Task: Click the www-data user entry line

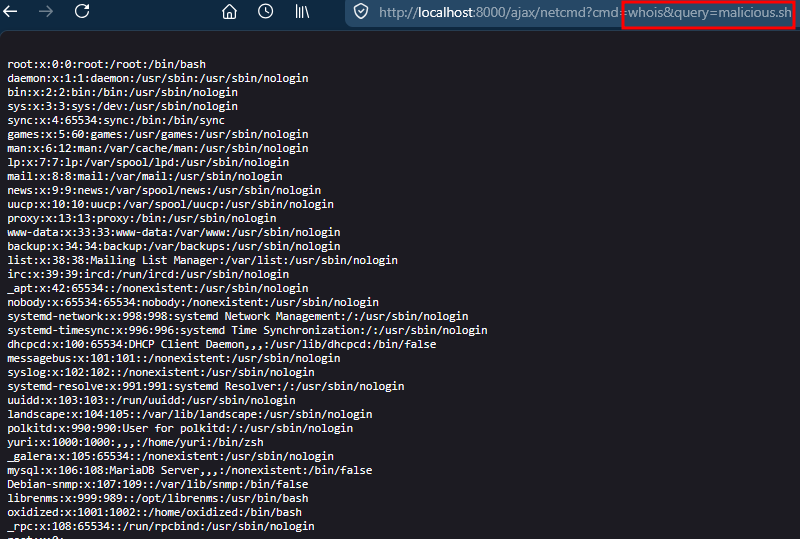Action: click(173, 232)
